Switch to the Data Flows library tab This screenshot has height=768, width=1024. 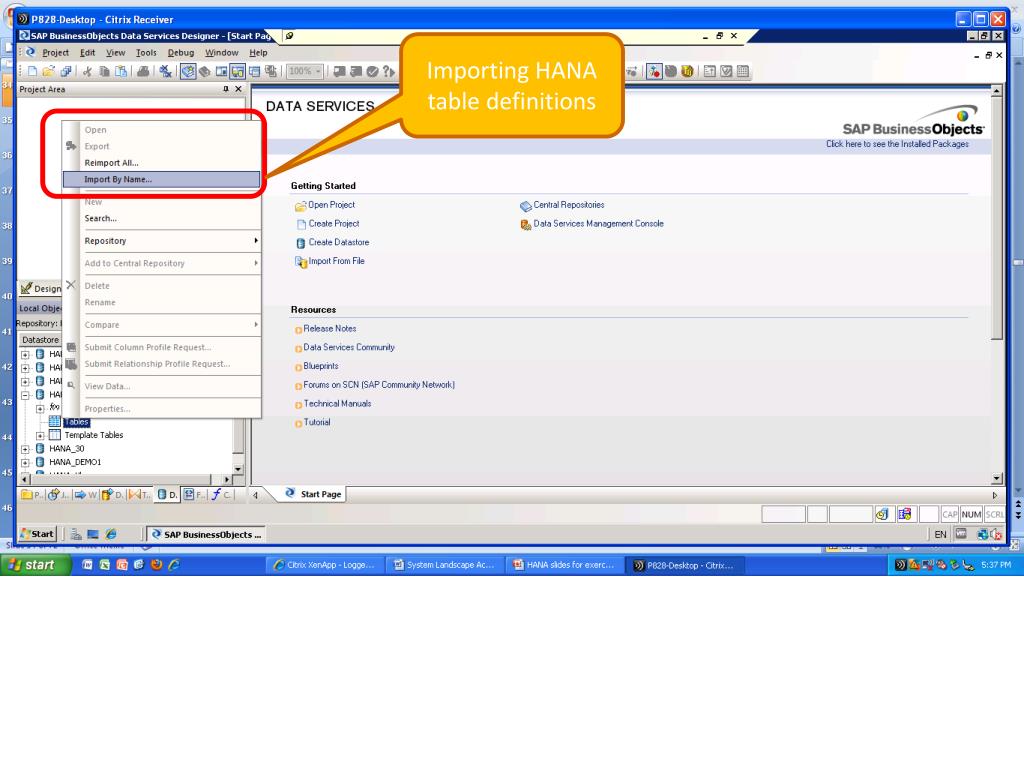112,495
